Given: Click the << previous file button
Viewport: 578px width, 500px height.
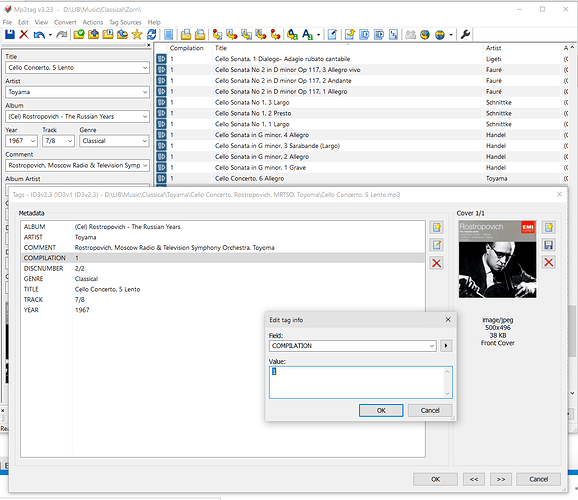Looking at the screenshot, I should [474, 479].
